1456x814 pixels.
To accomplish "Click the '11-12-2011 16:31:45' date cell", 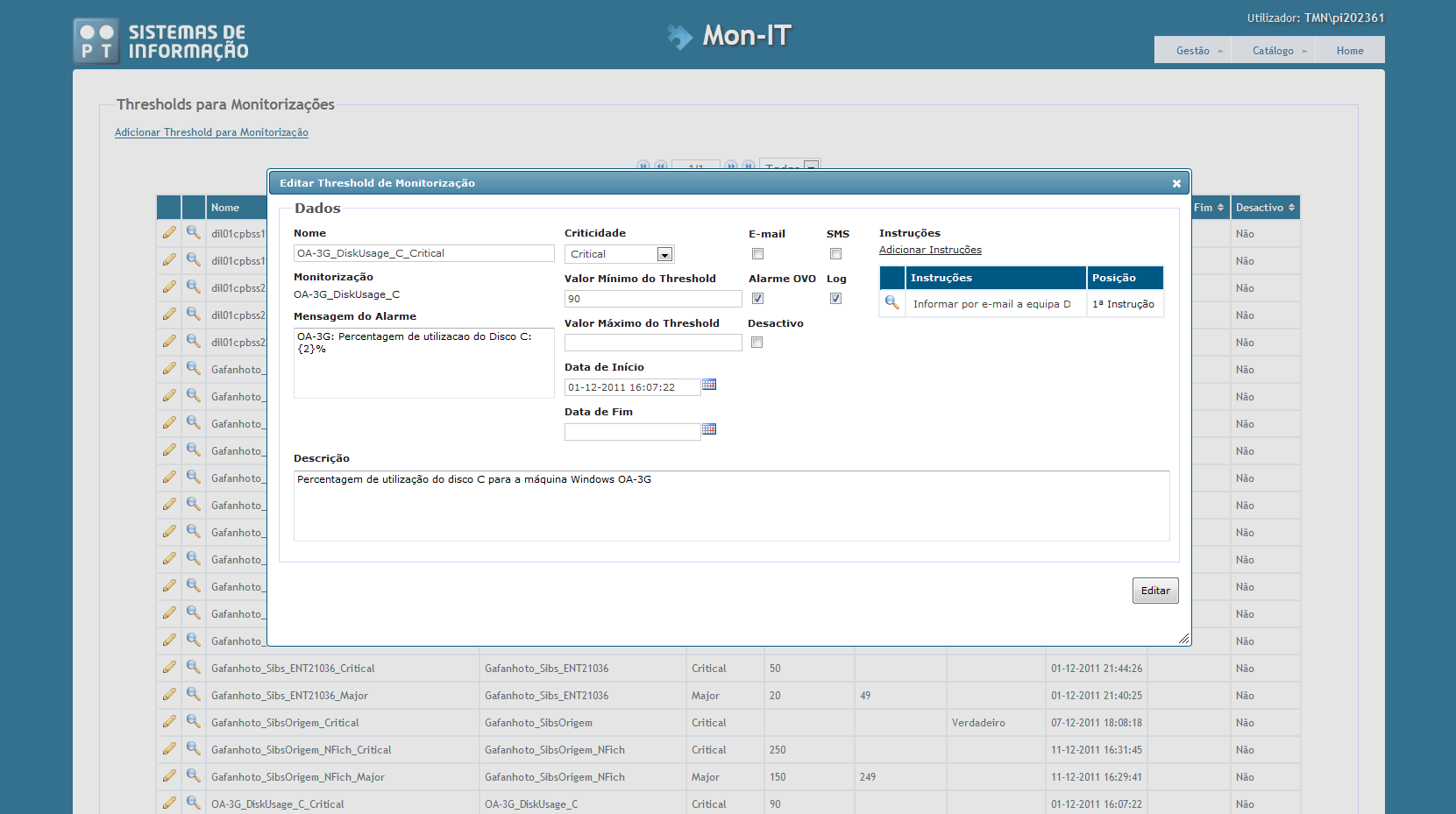I will click(1097, 750).
